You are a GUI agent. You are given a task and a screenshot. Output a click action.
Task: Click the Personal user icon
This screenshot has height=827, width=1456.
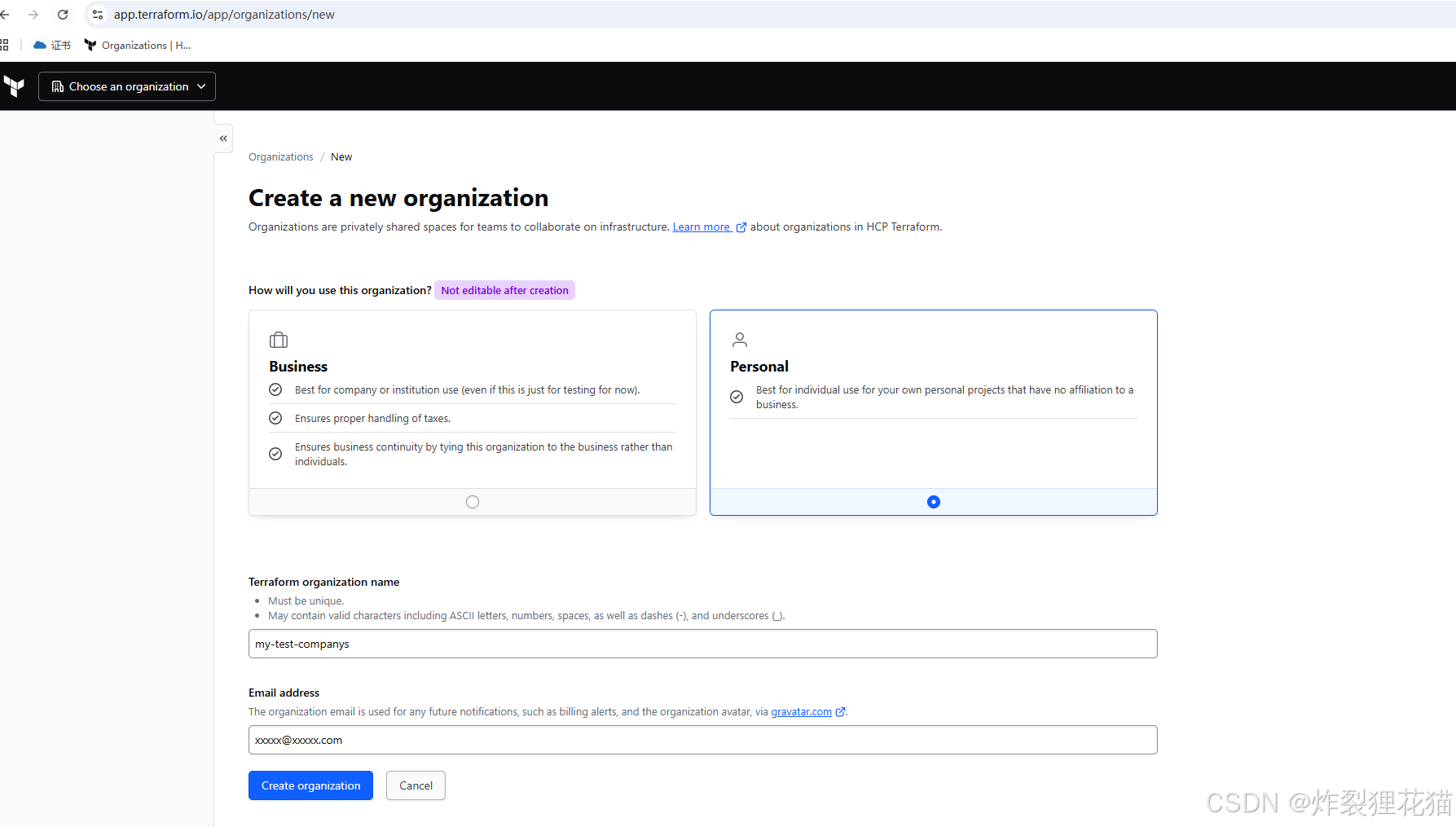(x=740, y=340)
